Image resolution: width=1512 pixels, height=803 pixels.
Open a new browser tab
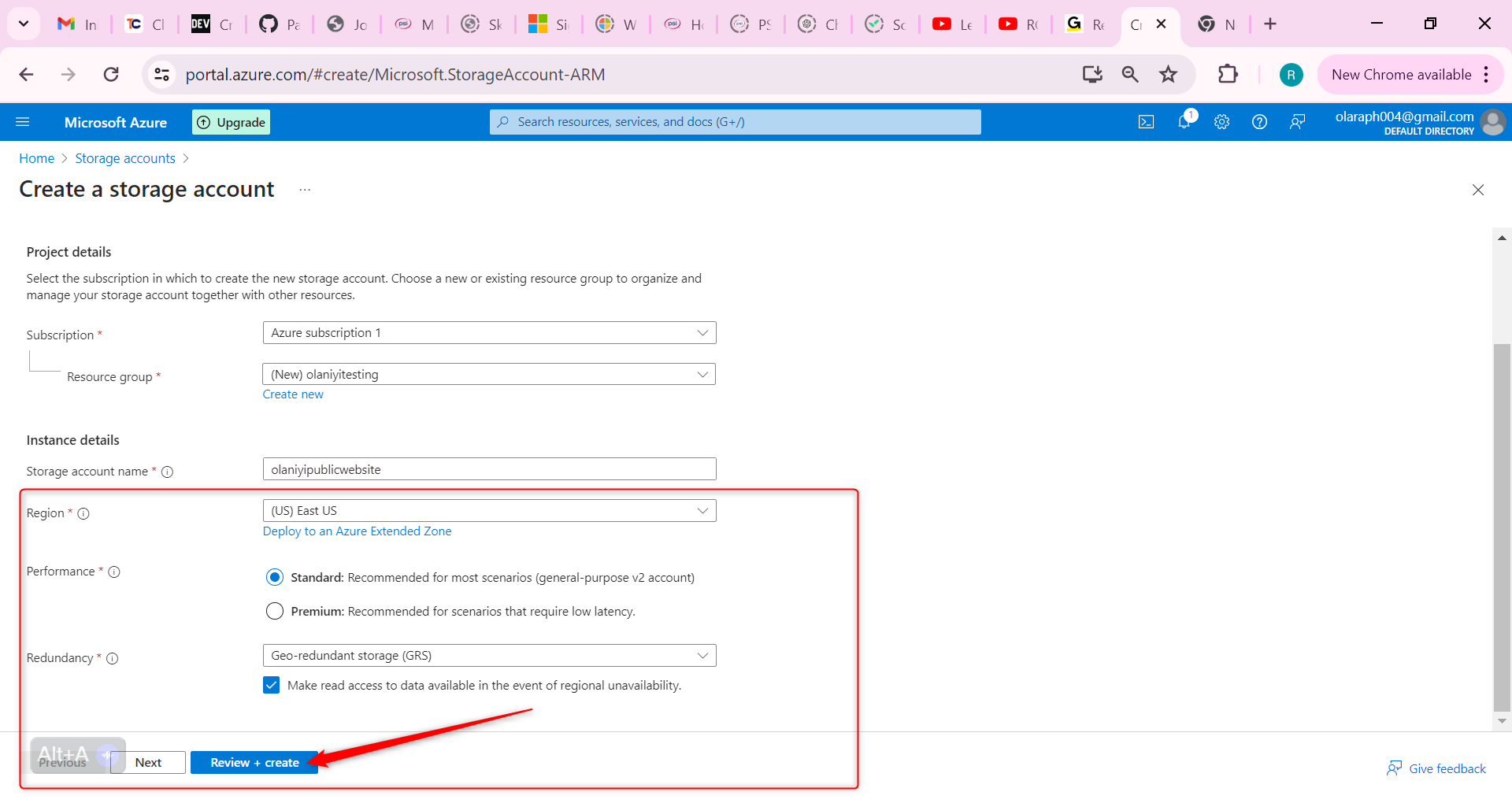point(1270,24)
